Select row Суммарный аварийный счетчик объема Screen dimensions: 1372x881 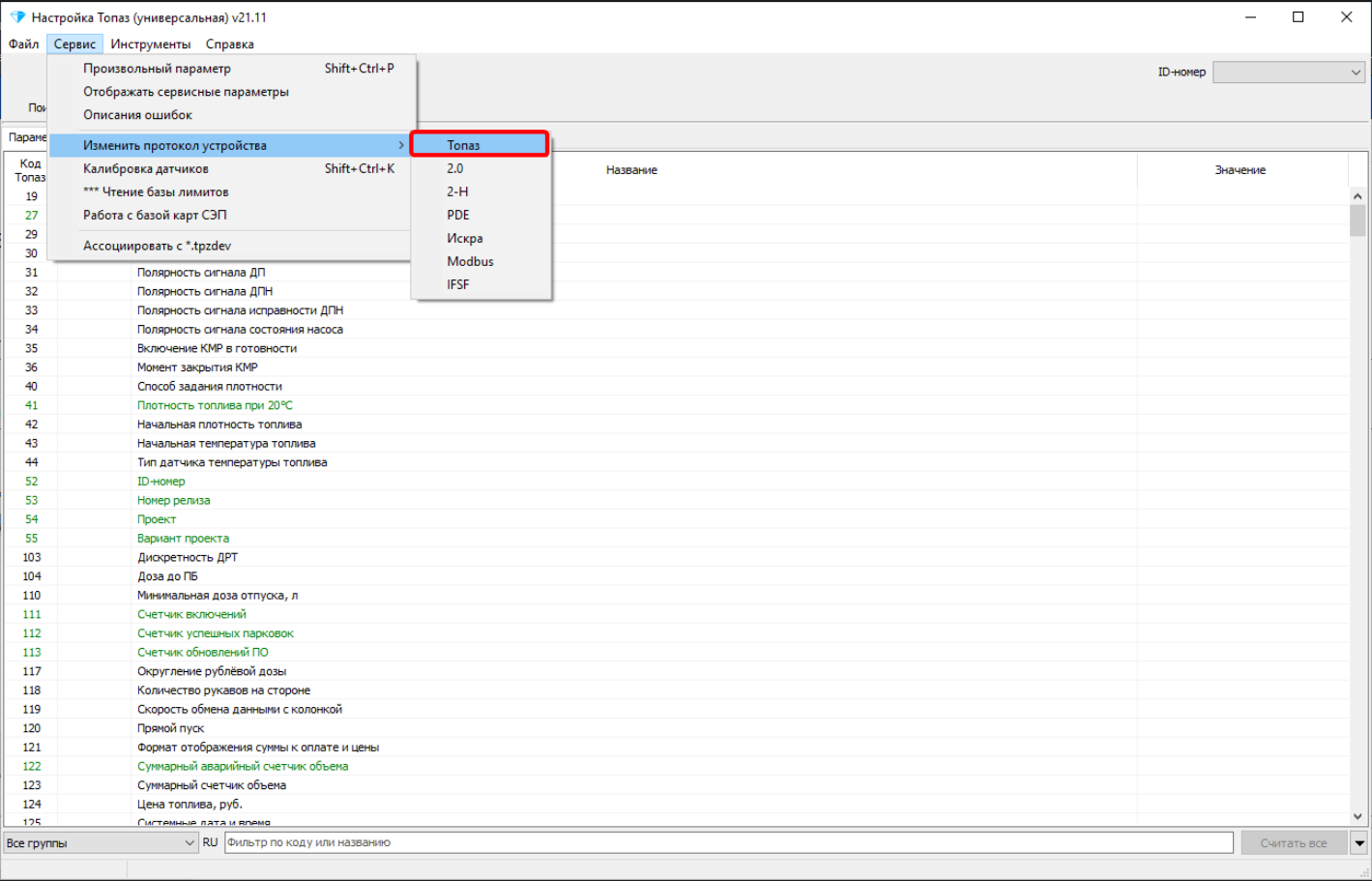677,767
